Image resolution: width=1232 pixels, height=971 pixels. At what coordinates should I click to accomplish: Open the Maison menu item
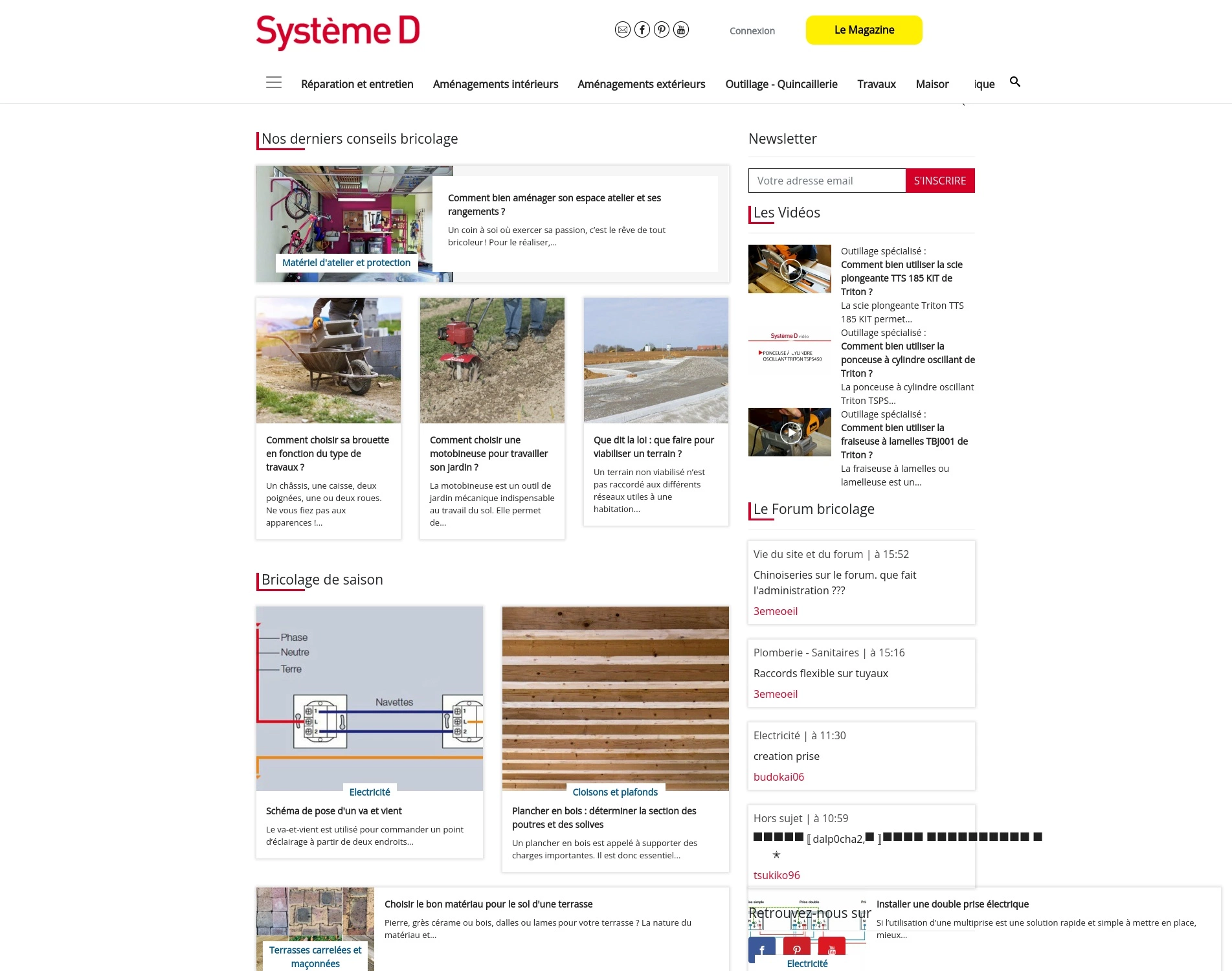click(x=932, y=84)
